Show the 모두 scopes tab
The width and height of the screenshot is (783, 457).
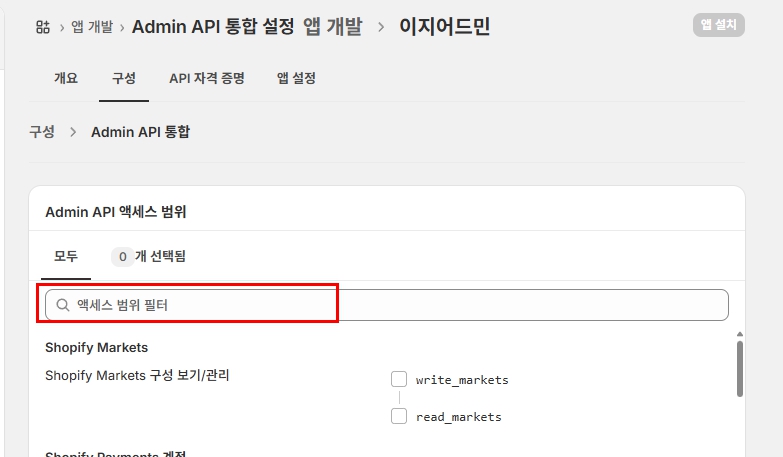point(66,256)
